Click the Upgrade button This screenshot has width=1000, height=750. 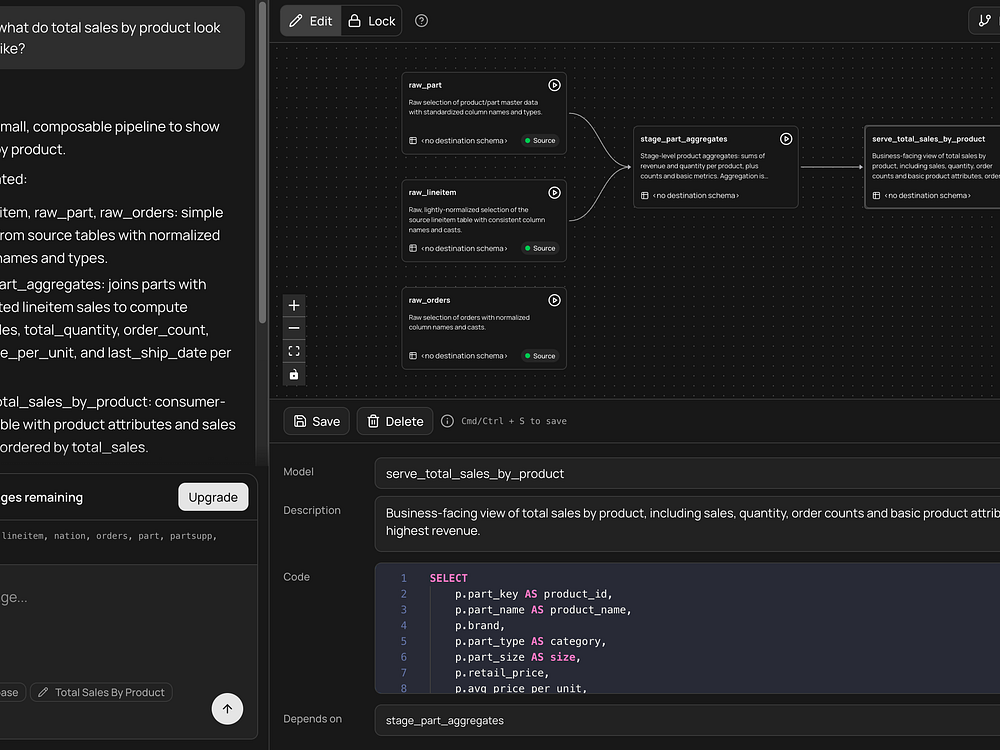point(213,497)
